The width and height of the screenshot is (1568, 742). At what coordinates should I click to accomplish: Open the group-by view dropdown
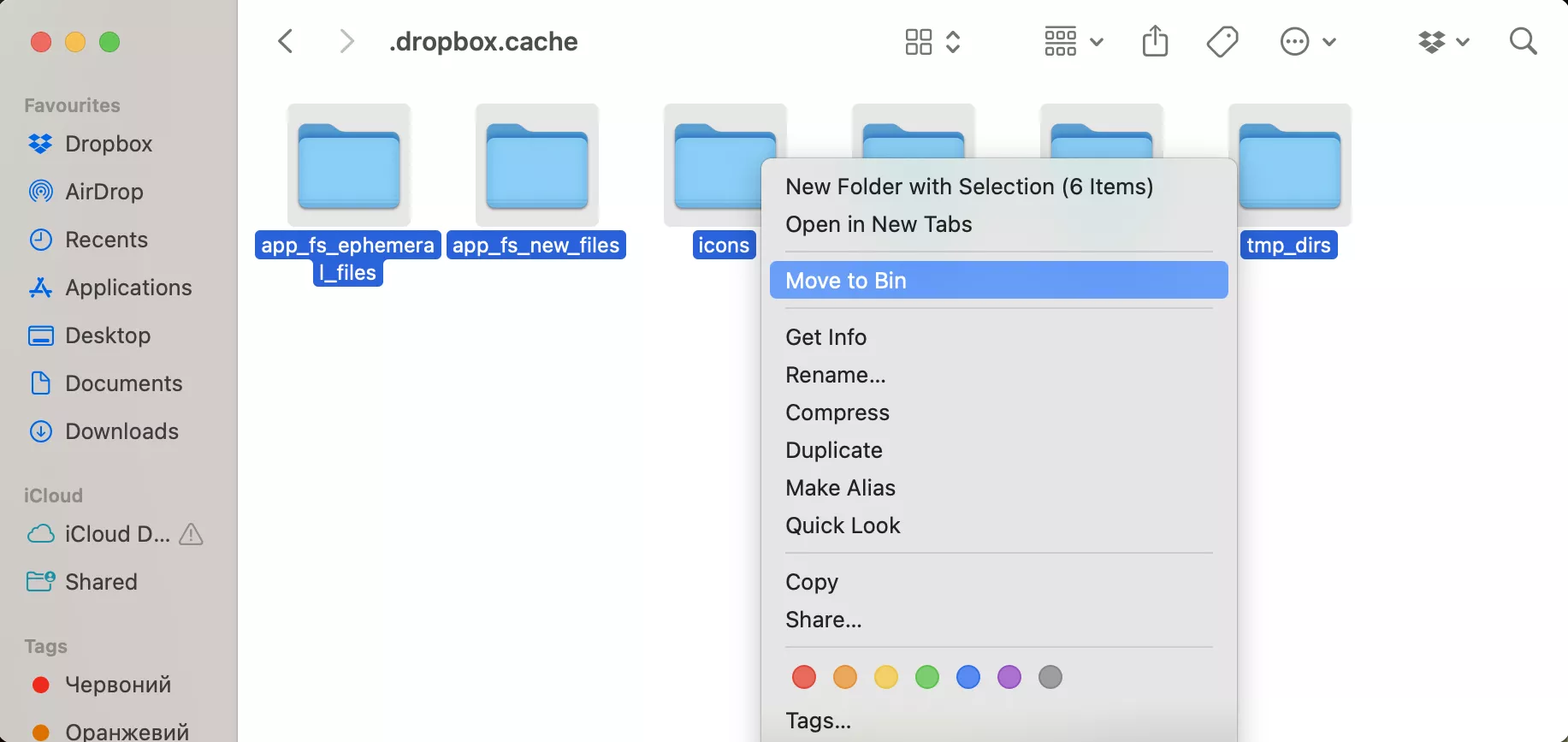pos(1074,41)
